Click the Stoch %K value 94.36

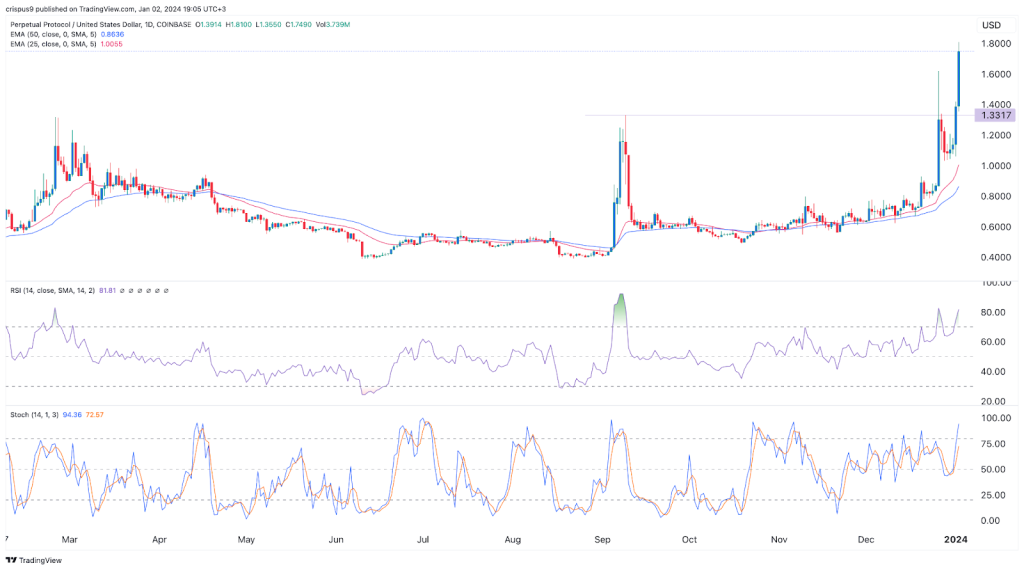click(x=72, y=415)
